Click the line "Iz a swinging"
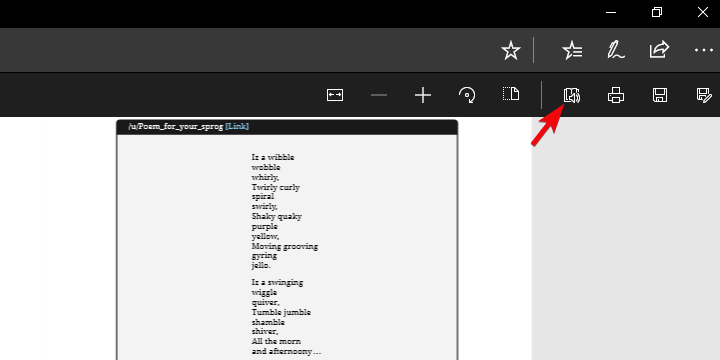Screen dimensions: 720x360 pyautogui.click(x=277, y=282)
